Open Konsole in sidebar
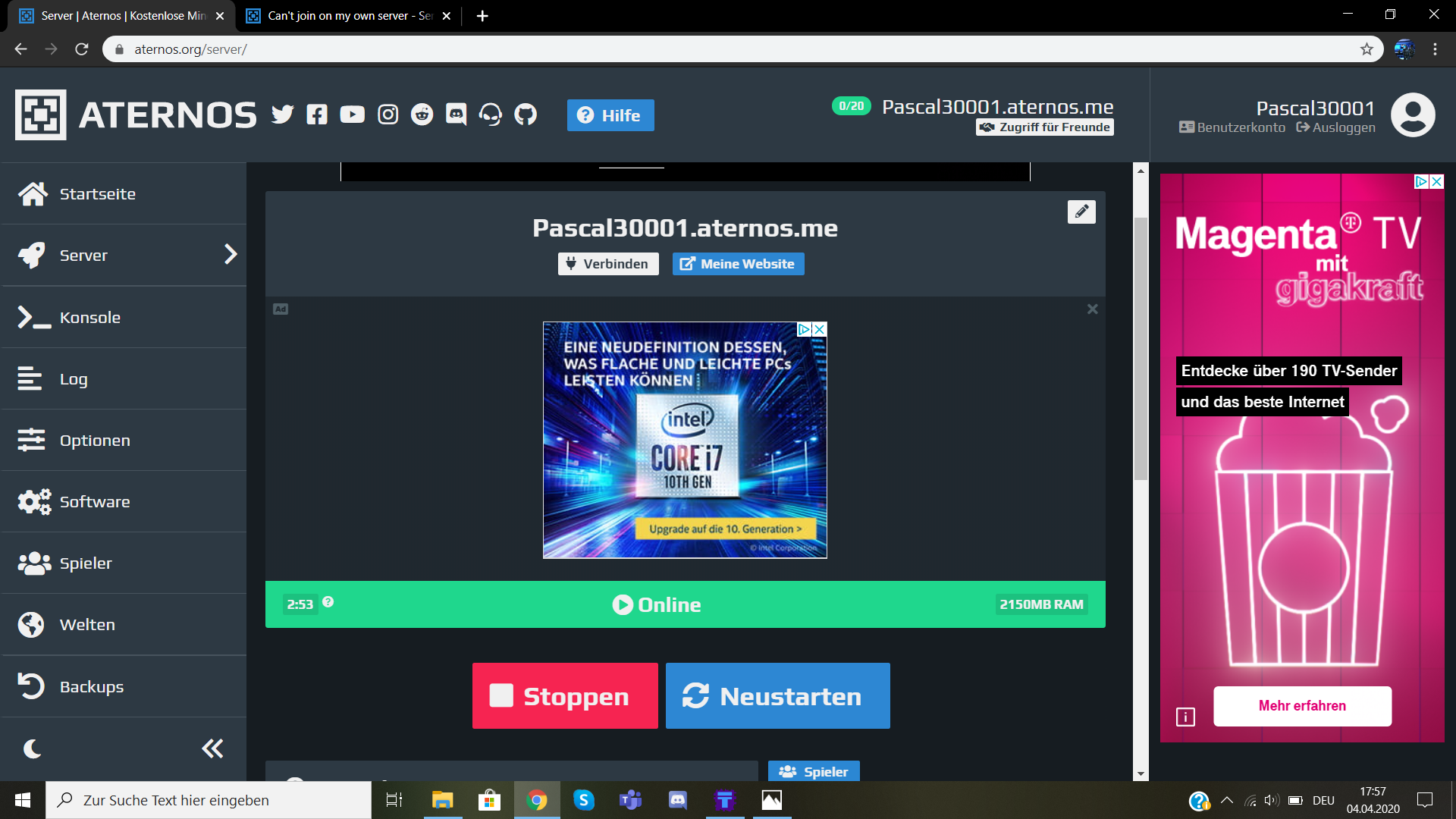Image resolution: width=1456 pixels, height=819 pixels. 124,317
